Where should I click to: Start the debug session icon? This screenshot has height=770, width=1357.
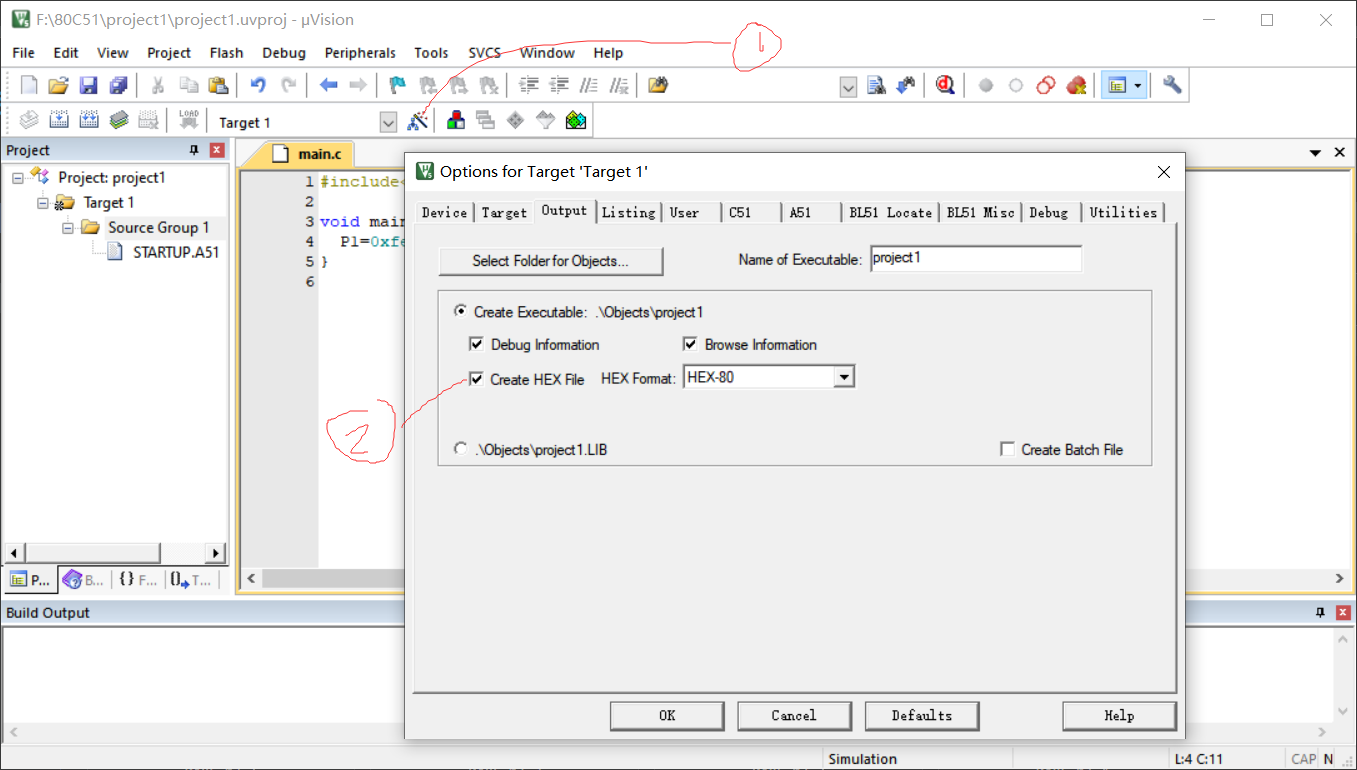point(945,85)
